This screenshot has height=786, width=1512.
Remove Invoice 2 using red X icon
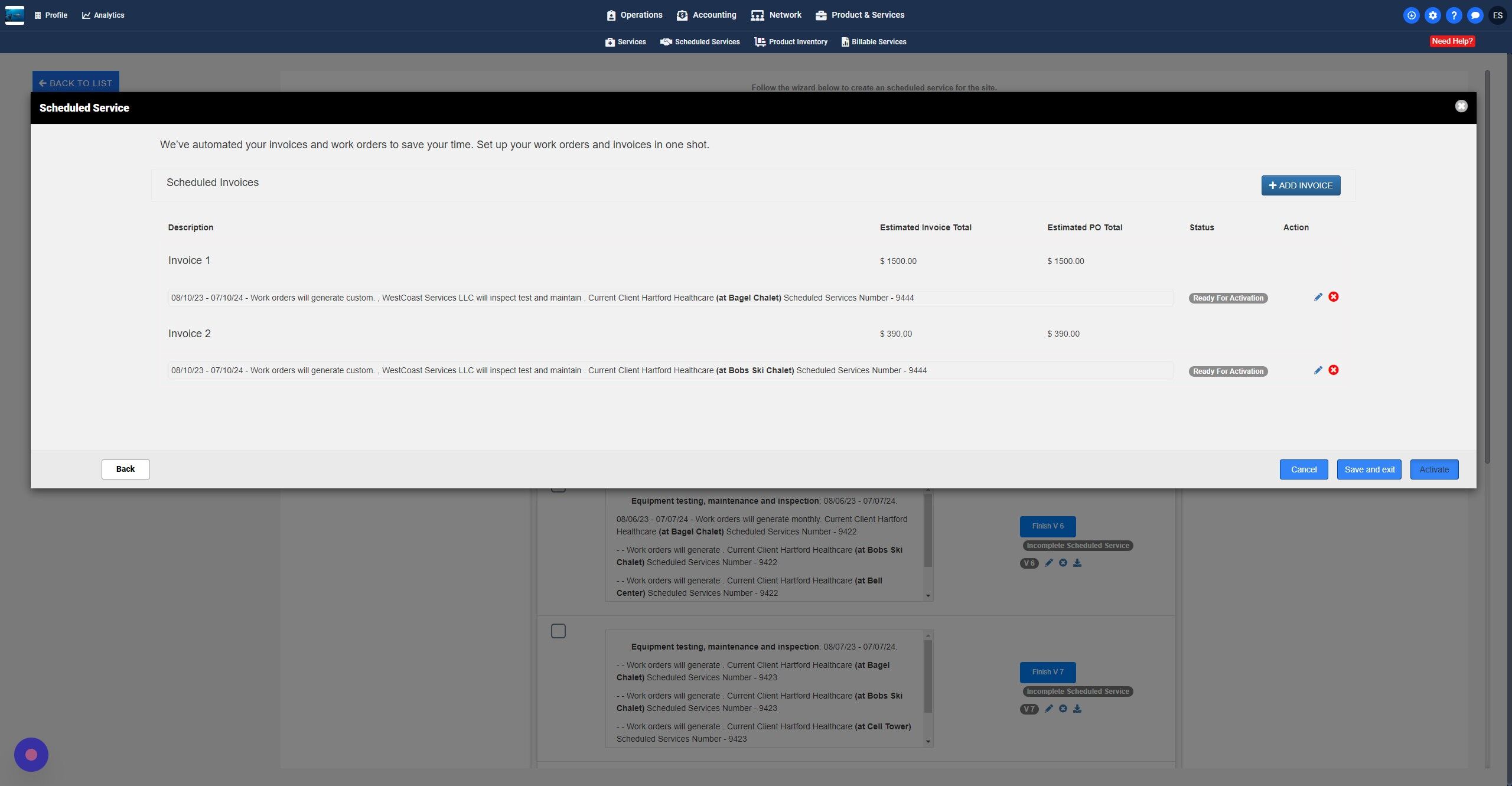[x=1334, y=370]
